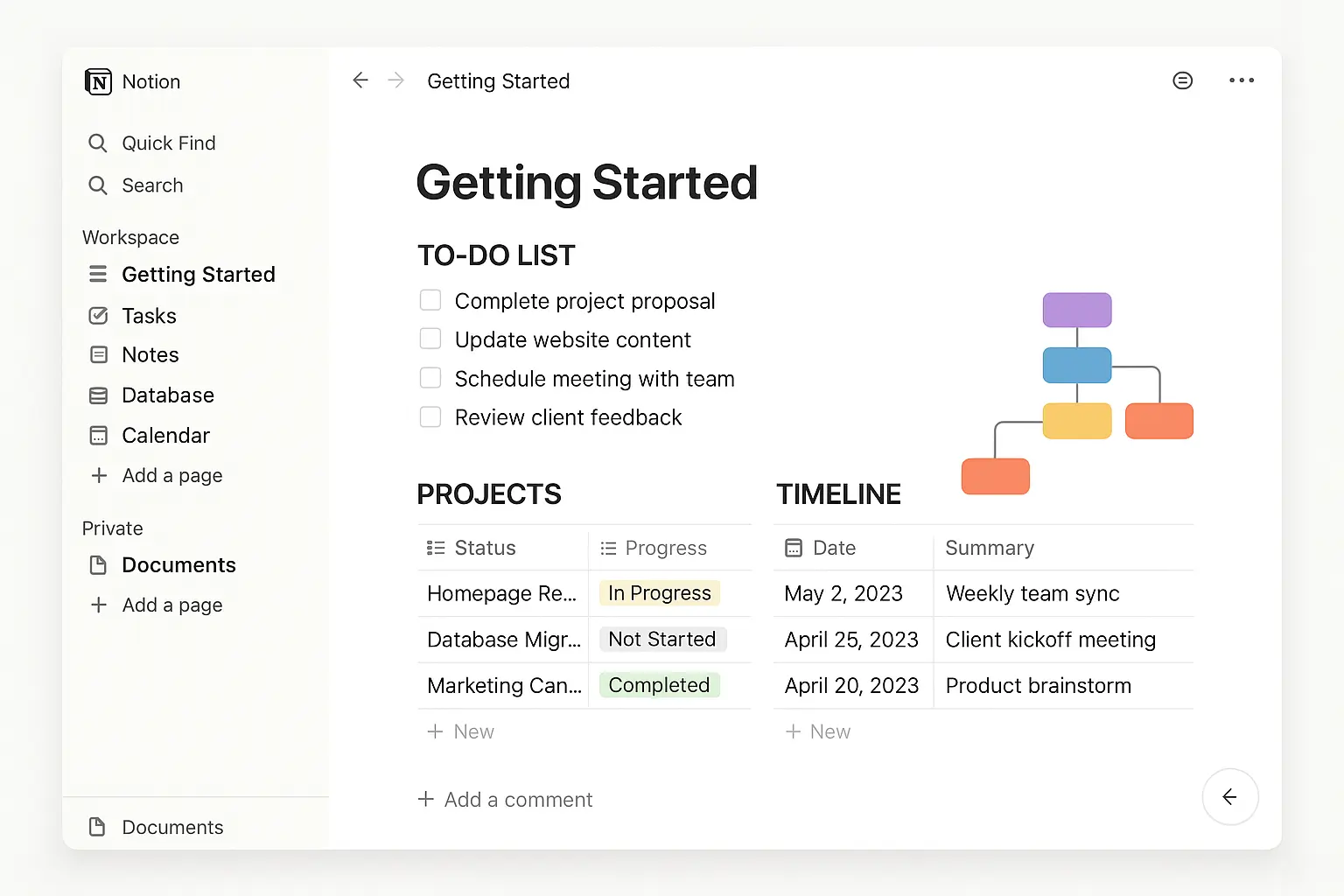Open the In Progress status tag
Image resolution: width=1344 pixels, height=896 pixels.
pyautogui.click(x=660, y=593)
